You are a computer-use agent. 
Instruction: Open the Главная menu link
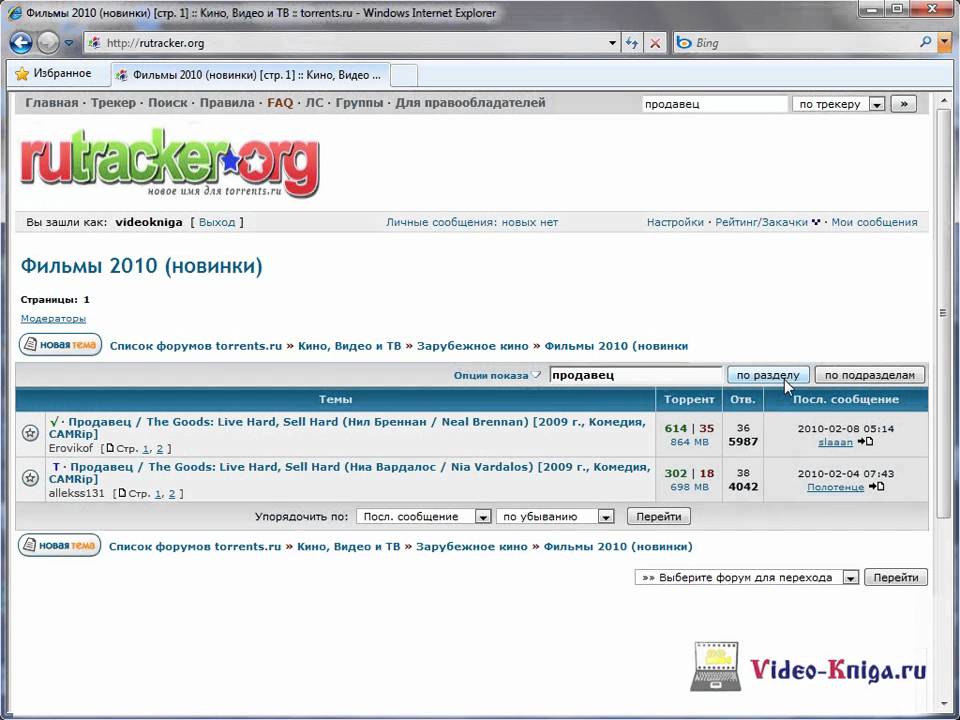[x=51, y=103]
